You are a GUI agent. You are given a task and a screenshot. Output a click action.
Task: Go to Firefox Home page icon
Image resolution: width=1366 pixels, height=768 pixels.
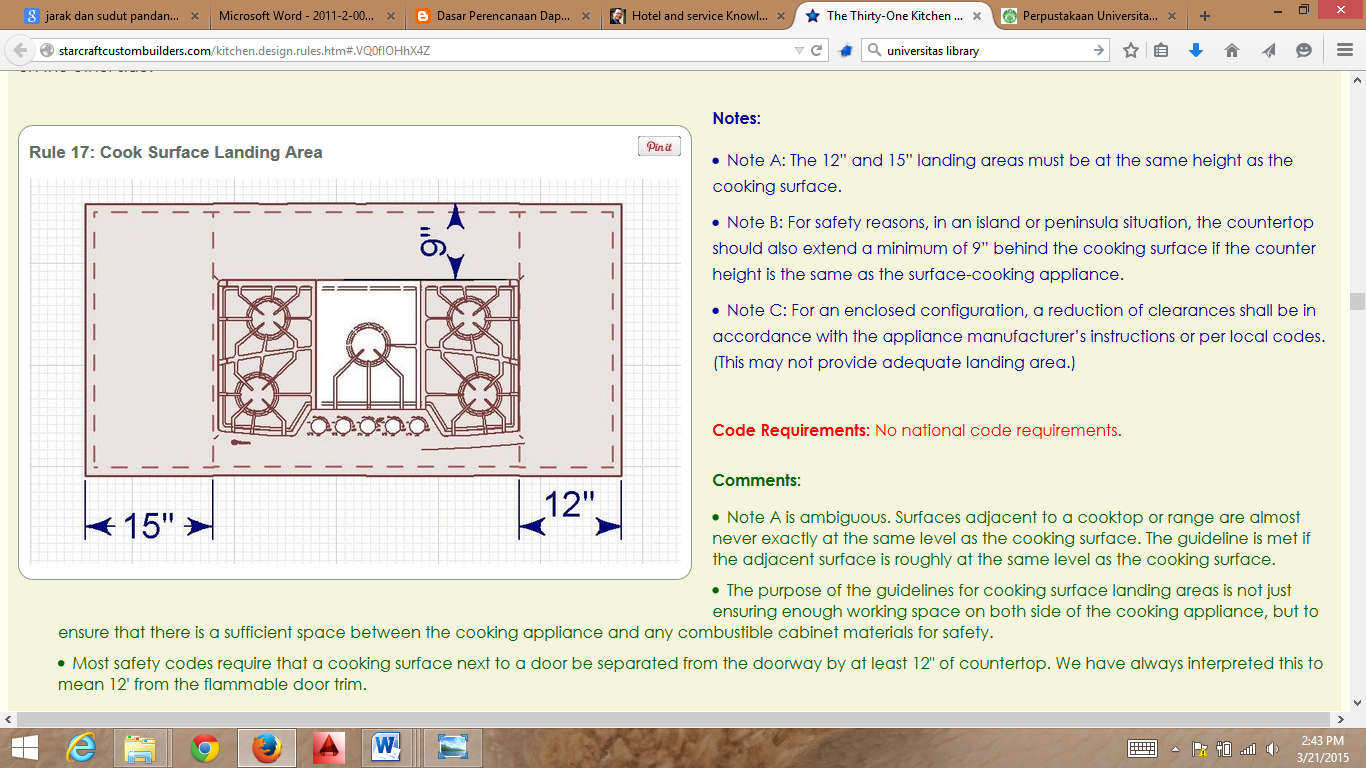(1232, 50)
